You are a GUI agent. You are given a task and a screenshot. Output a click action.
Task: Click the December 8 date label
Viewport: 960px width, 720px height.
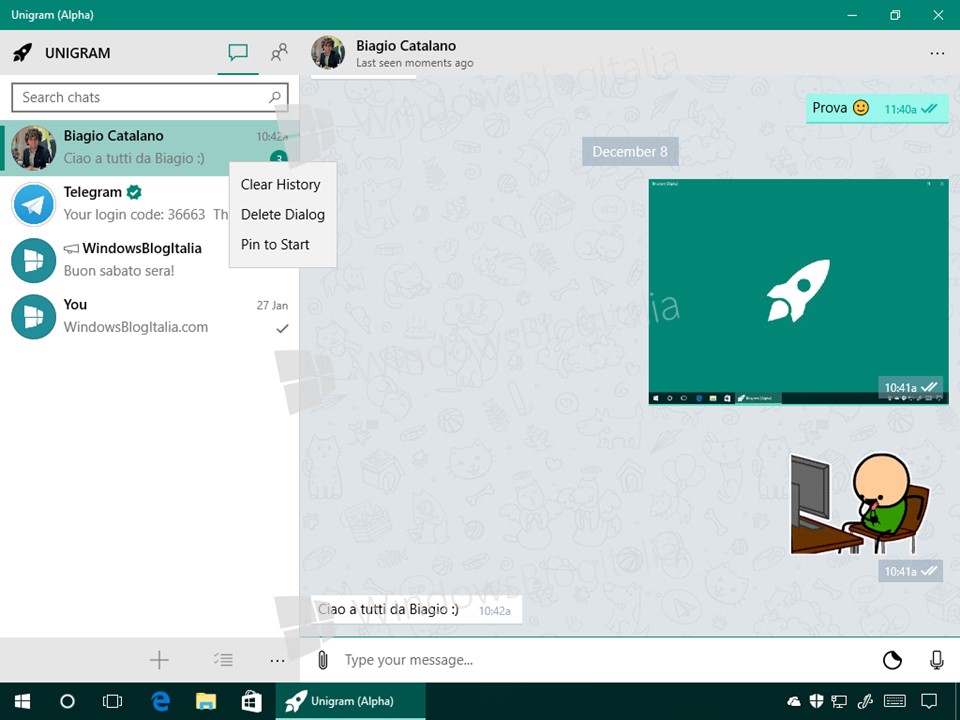point(630,151)
